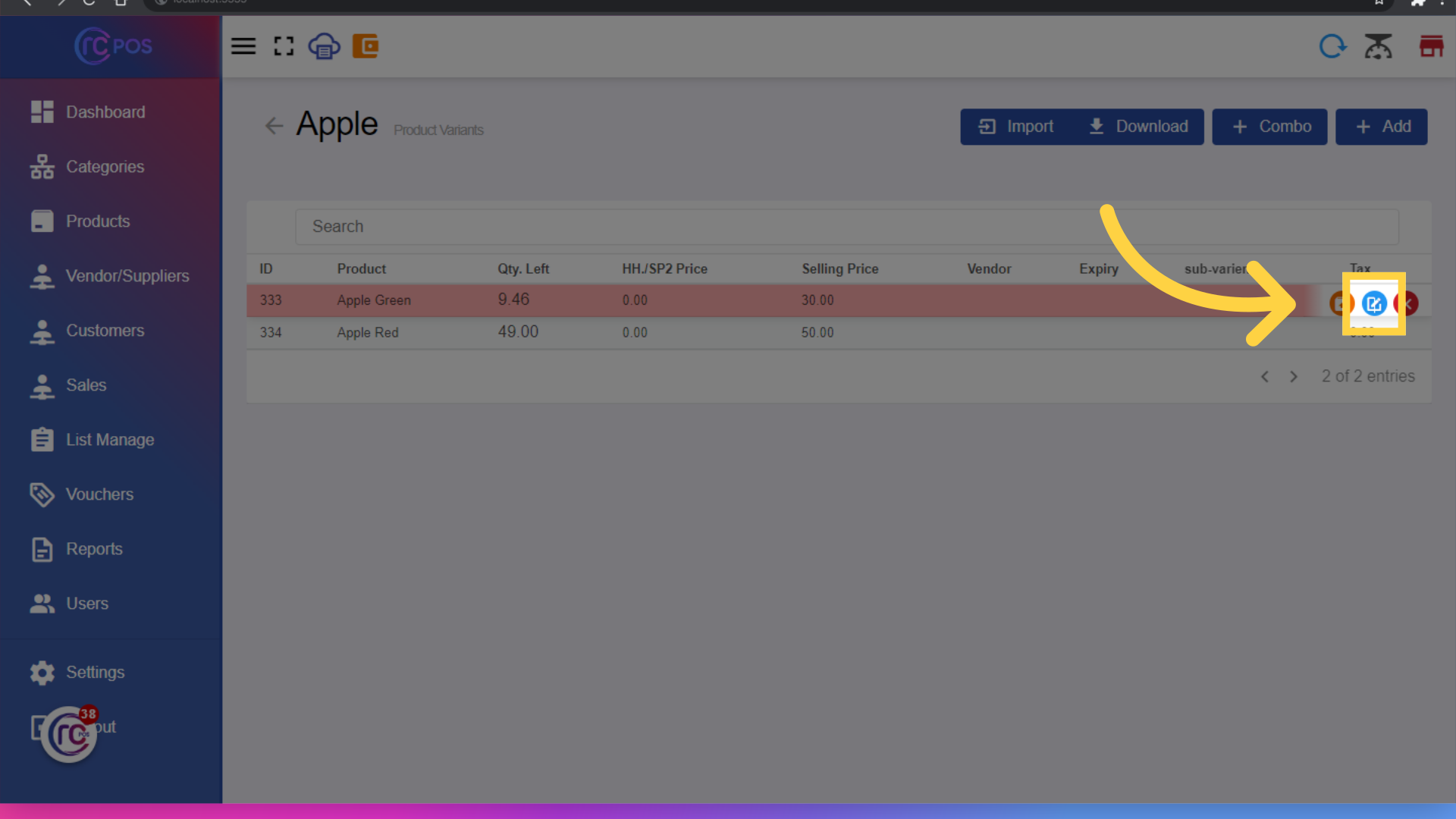
Task: Select the Apple Red row name
Action: 368,333
